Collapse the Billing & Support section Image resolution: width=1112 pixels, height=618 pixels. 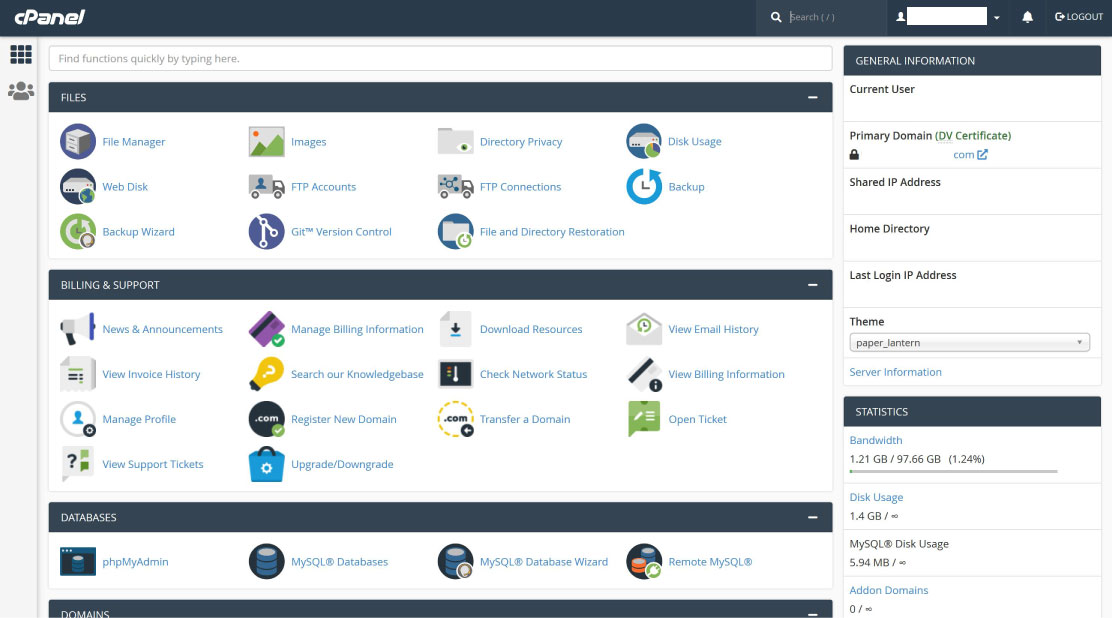tap(813, 285)
